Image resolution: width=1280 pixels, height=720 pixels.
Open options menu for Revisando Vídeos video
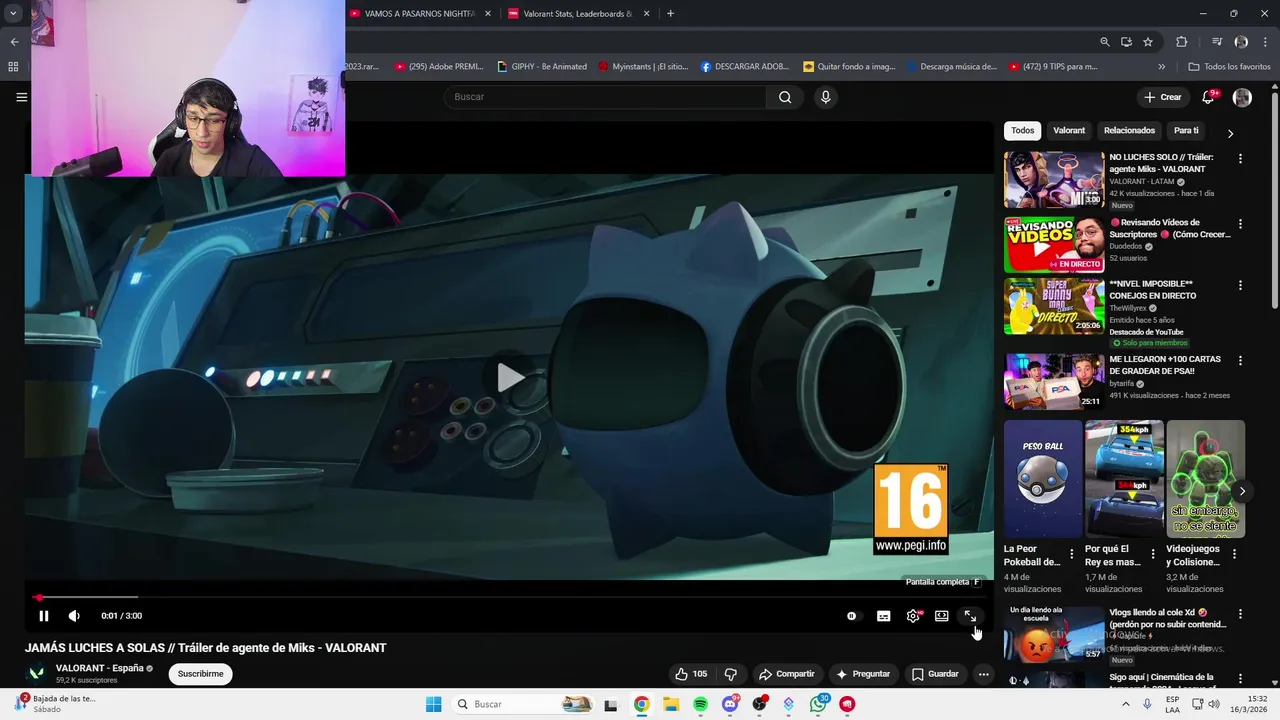1240,224
